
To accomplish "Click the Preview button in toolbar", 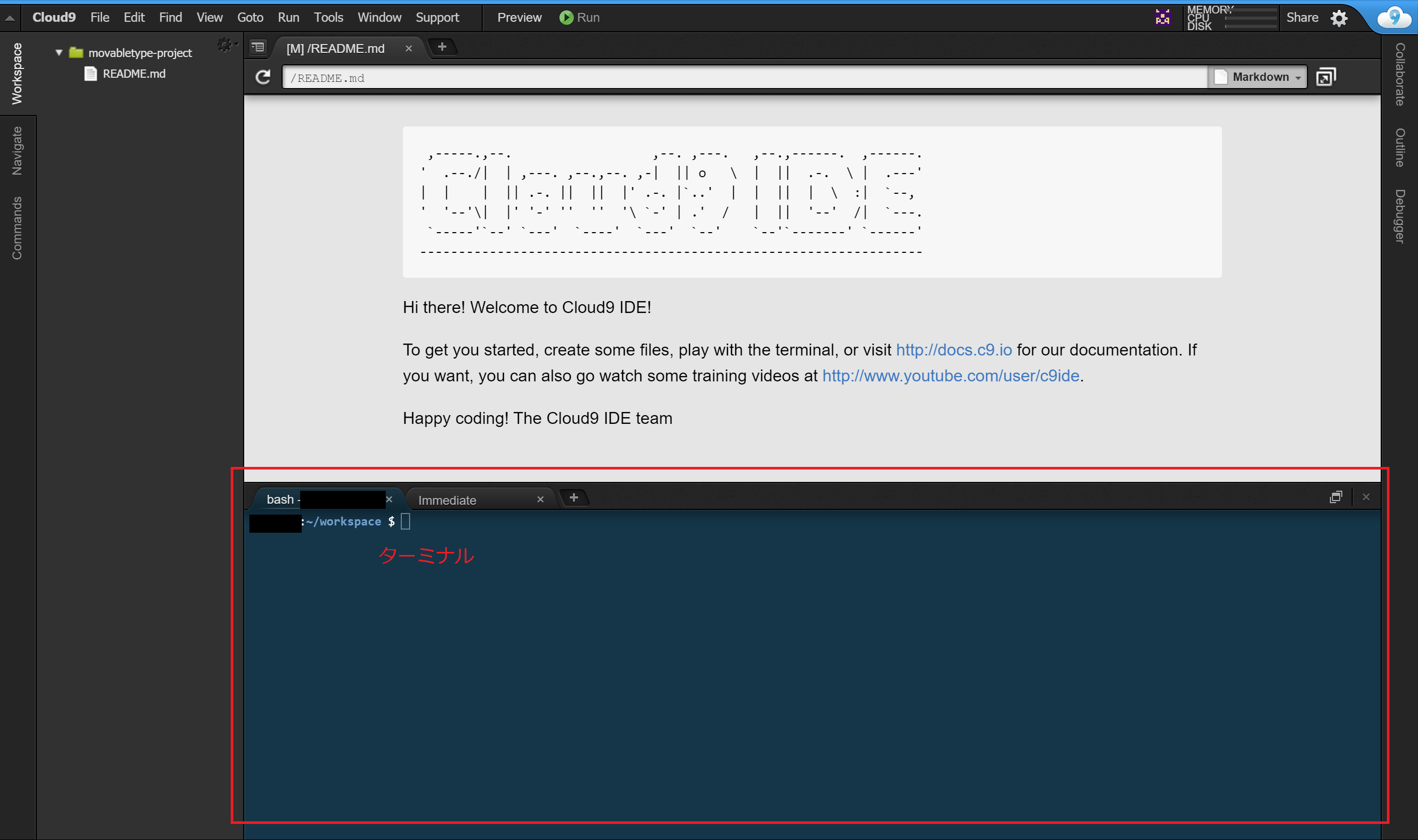I will click(x=520, y=18).
